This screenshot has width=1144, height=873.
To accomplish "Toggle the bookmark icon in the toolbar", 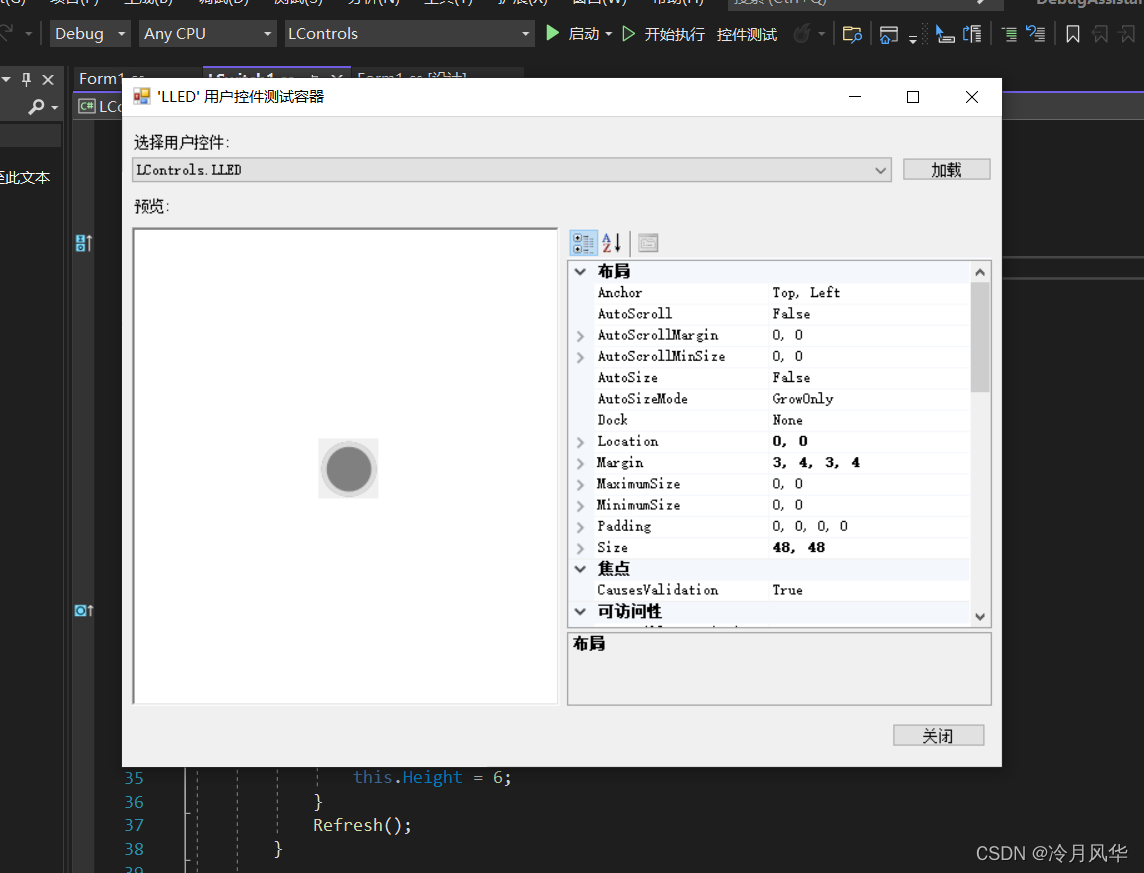I will click(x=1072, y=34).
